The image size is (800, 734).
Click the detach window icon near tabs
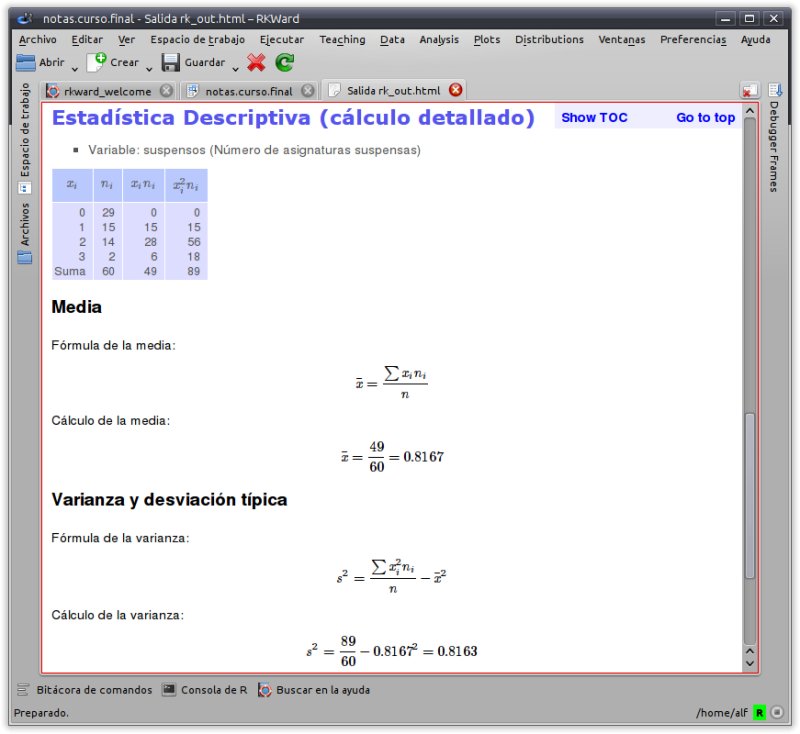click(x=749, y=91)
